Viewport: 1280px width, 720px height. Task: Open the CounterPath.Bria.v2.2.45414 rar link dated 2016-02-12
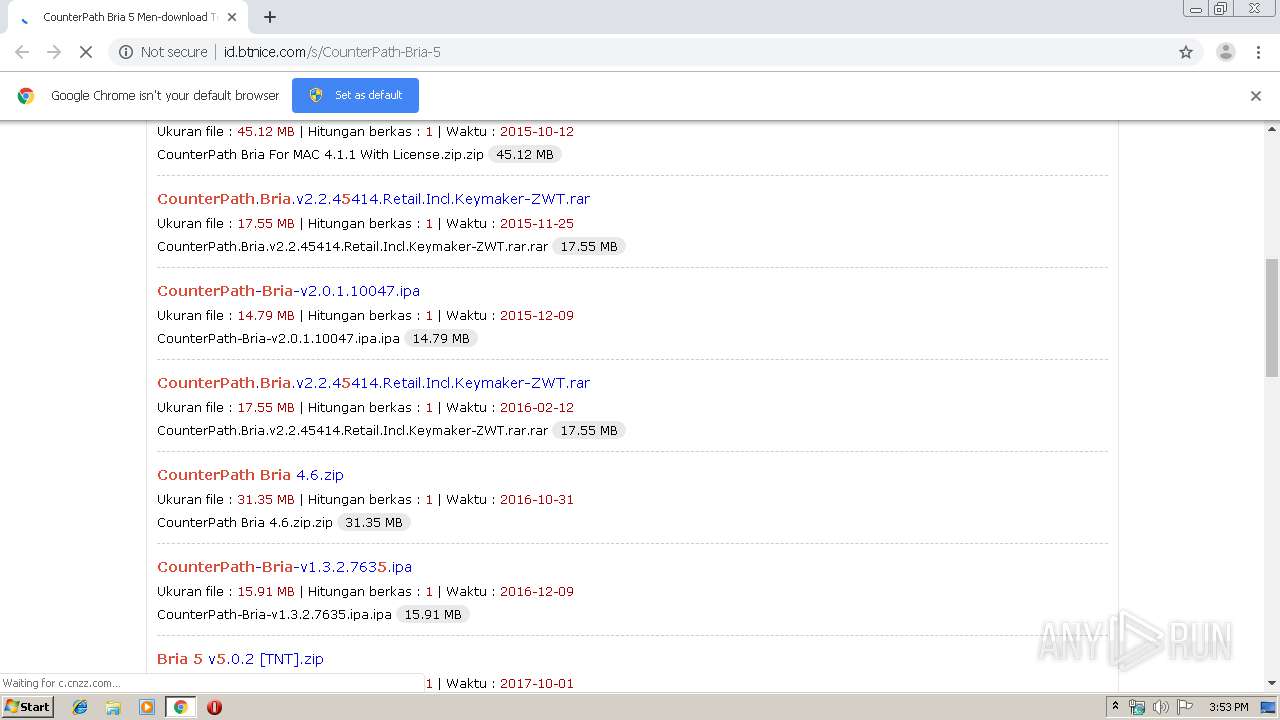coord(373,383)
